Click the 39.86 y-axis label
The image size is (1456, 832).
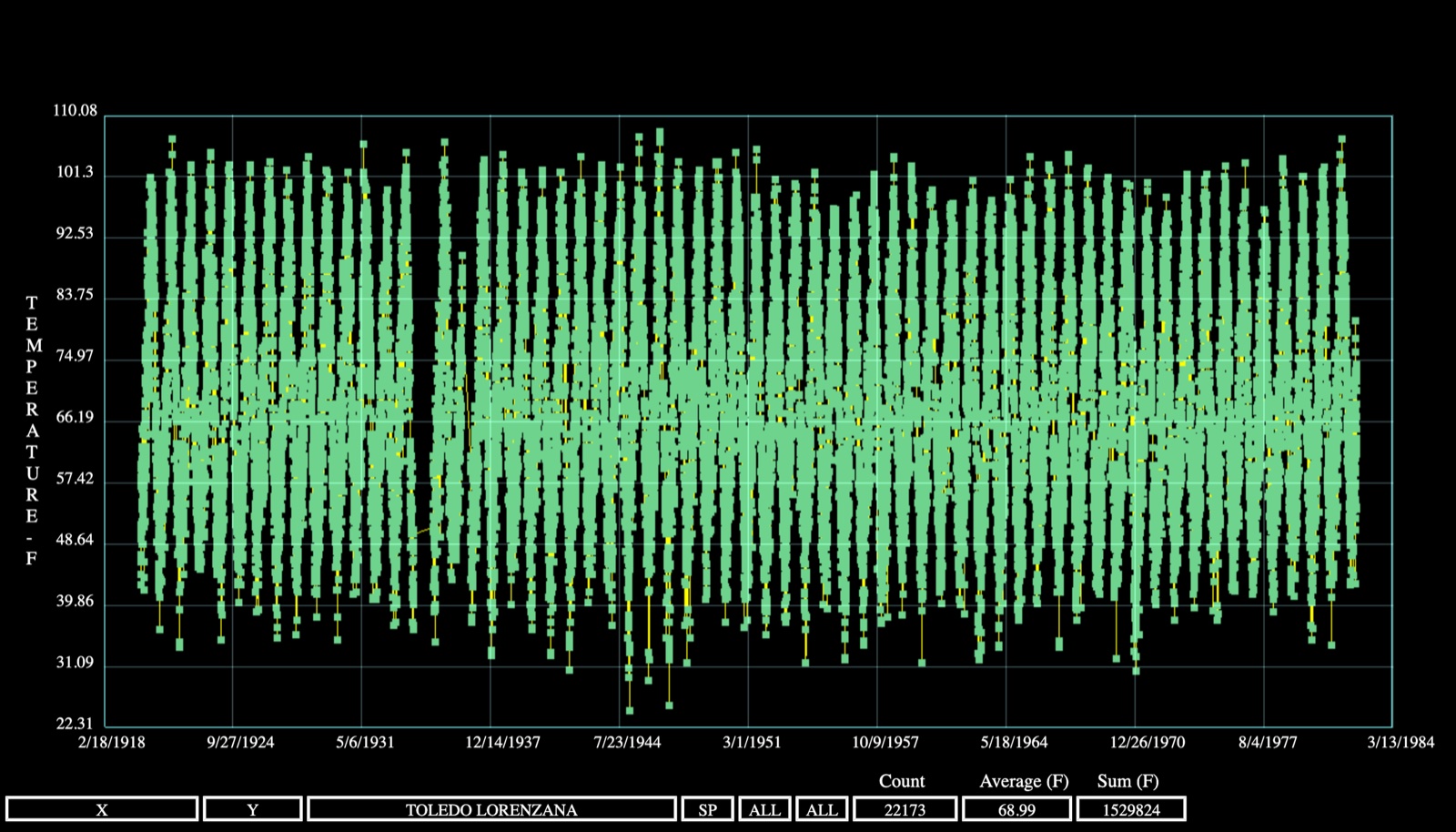[x=75, y=602]
